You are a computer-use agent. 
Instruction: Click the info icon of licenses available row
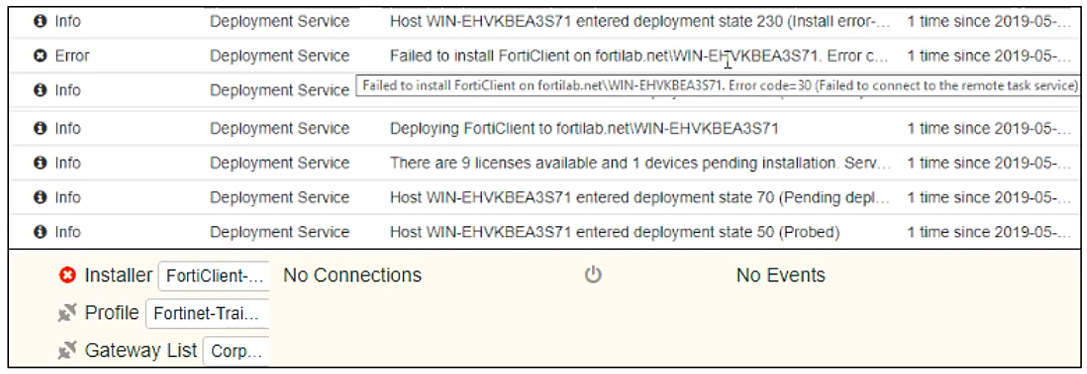[x=40, y=163]
